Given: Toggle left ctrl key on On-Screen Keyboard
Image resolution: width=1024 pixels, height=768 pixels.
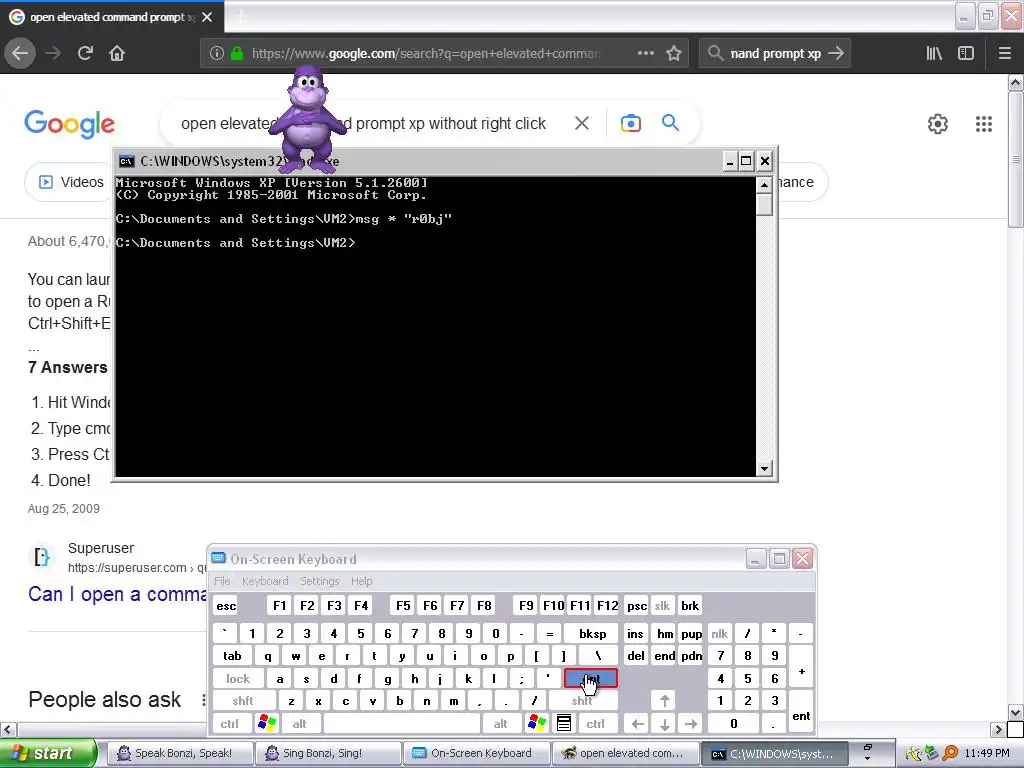Looking at the screenshot, I should point(229,723).
